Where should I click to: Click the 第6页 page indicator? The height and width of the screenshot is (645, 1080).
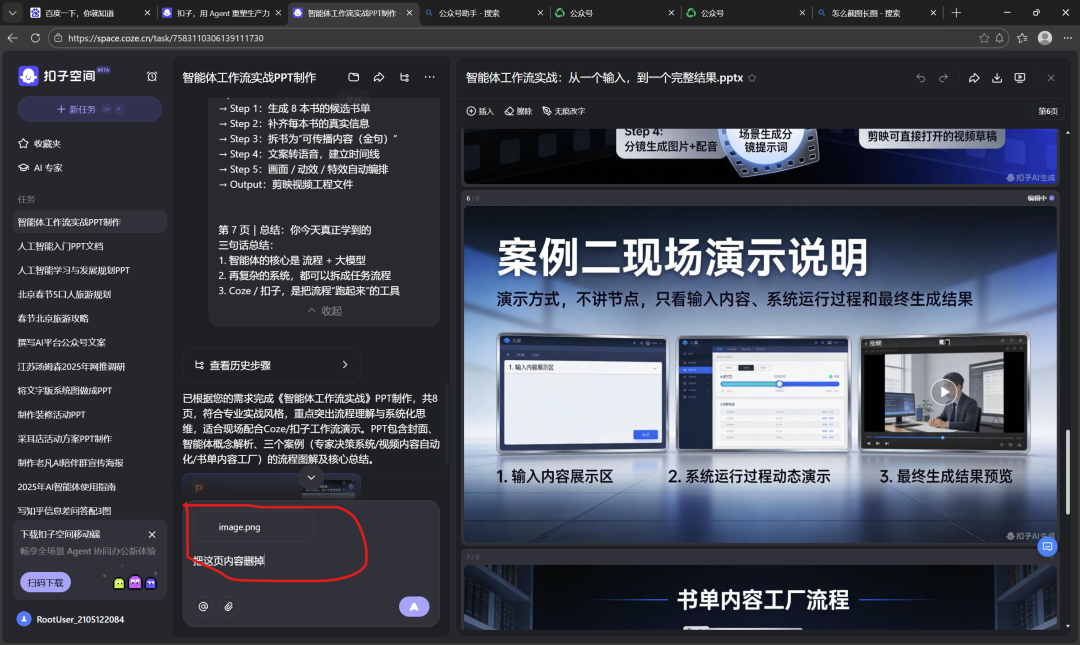tap(1048, 111)
